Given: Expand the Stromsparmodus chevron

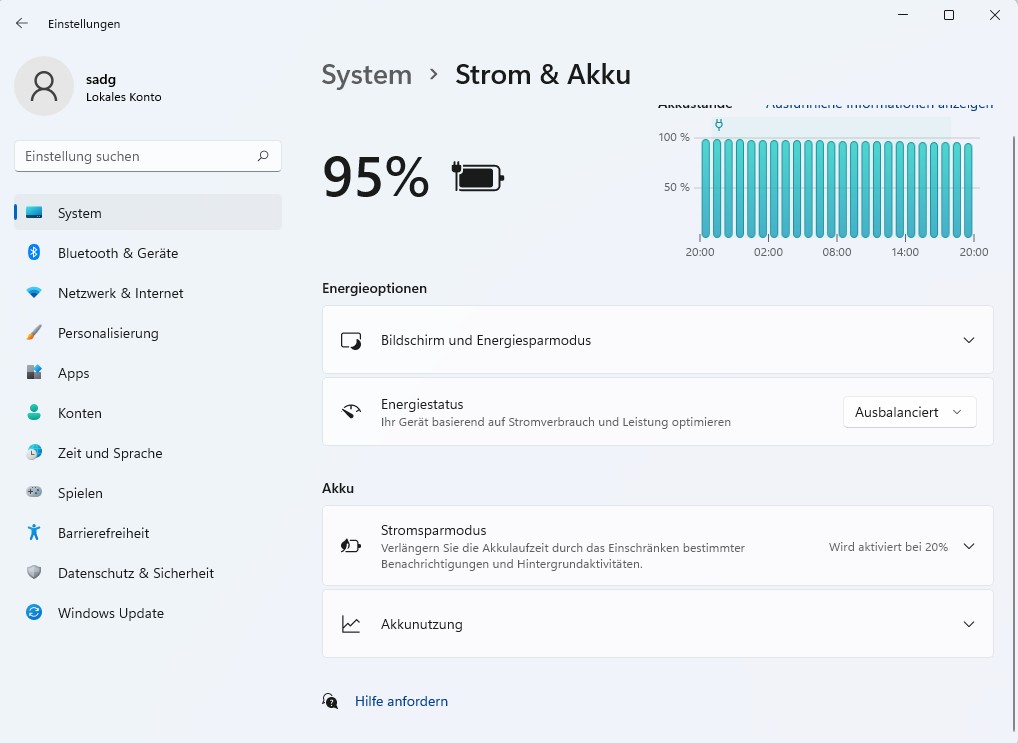Looking at the screenshot, I should coord(968,547).
